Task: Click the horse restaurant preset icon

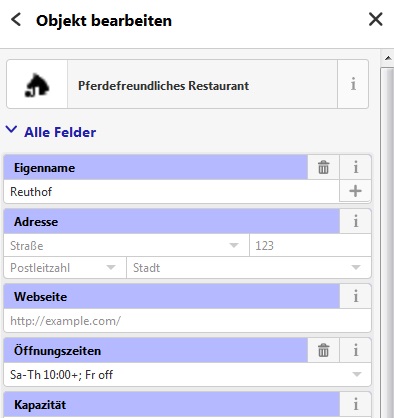Action: (x=37, y=85)
